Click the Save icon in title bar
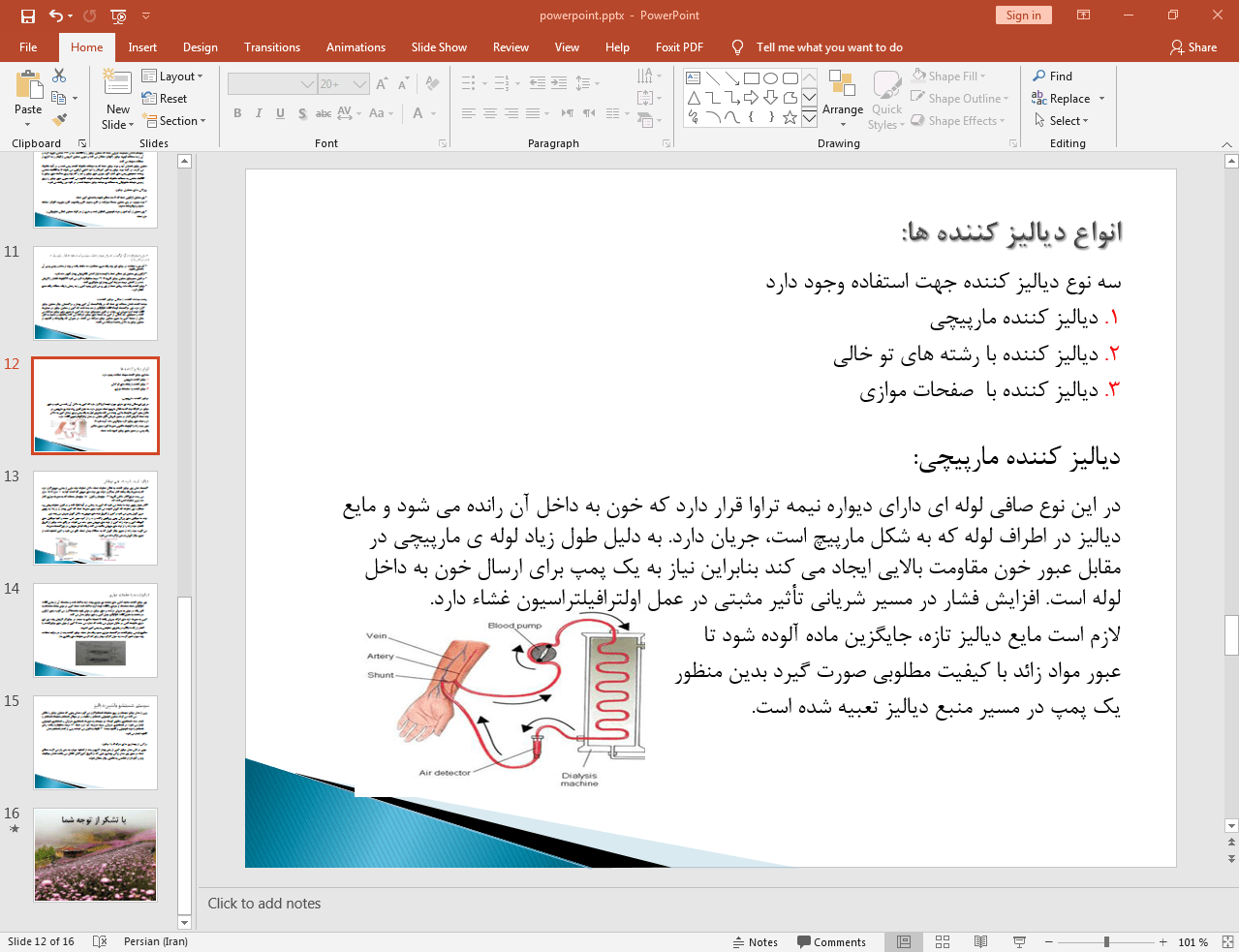 [x=27, y=15]
